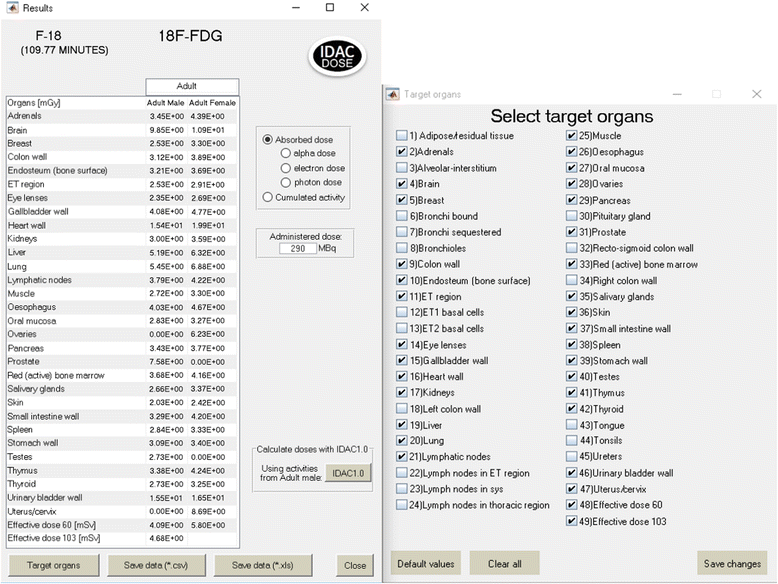The width and height of the screenshot is (778, 584).
Task: Uncheck the Brain target organ
Action: coord(402,184)
